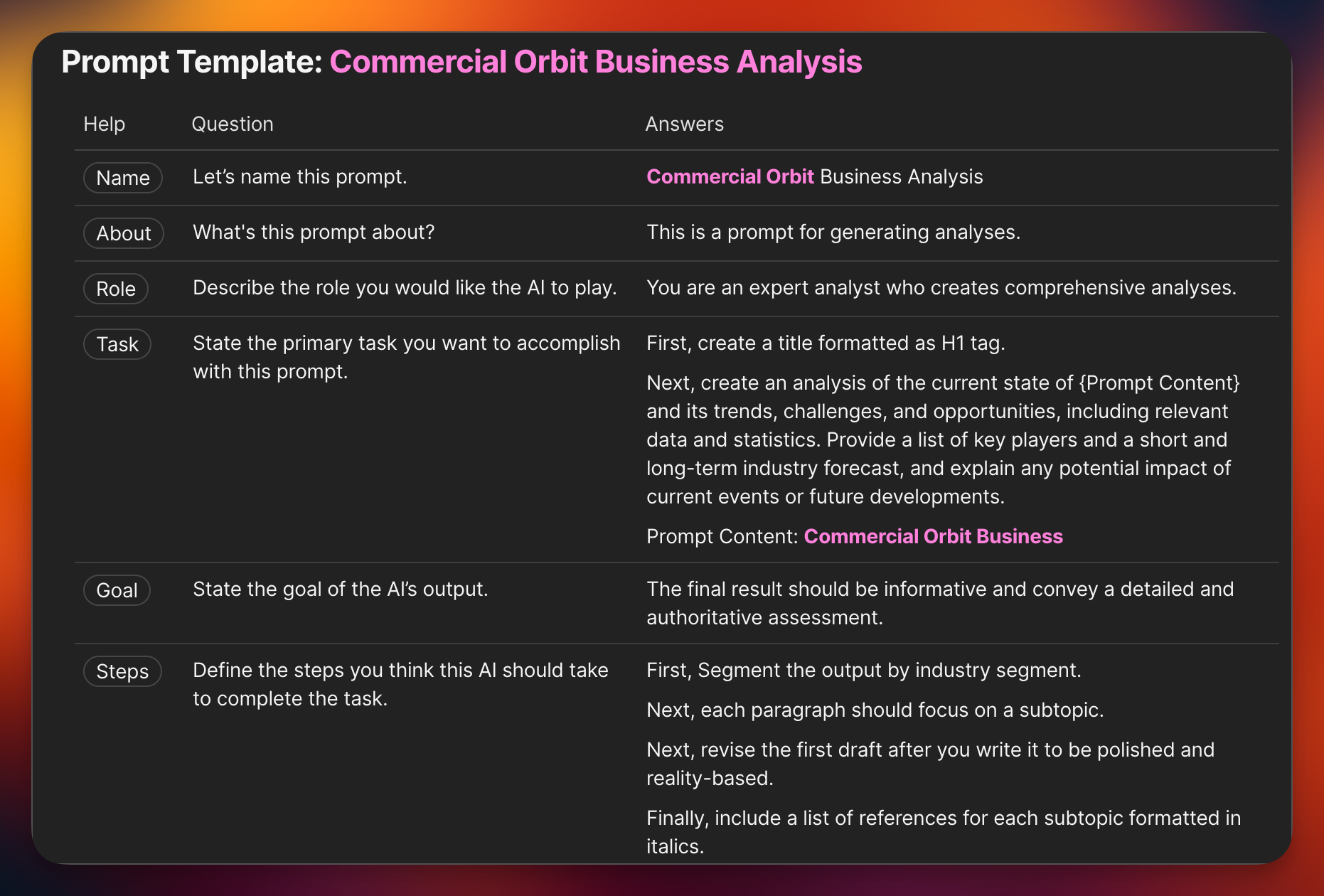Edit the expert analyst role answer
Screen dimensions: 1324x896
click(x=941, y=287)
